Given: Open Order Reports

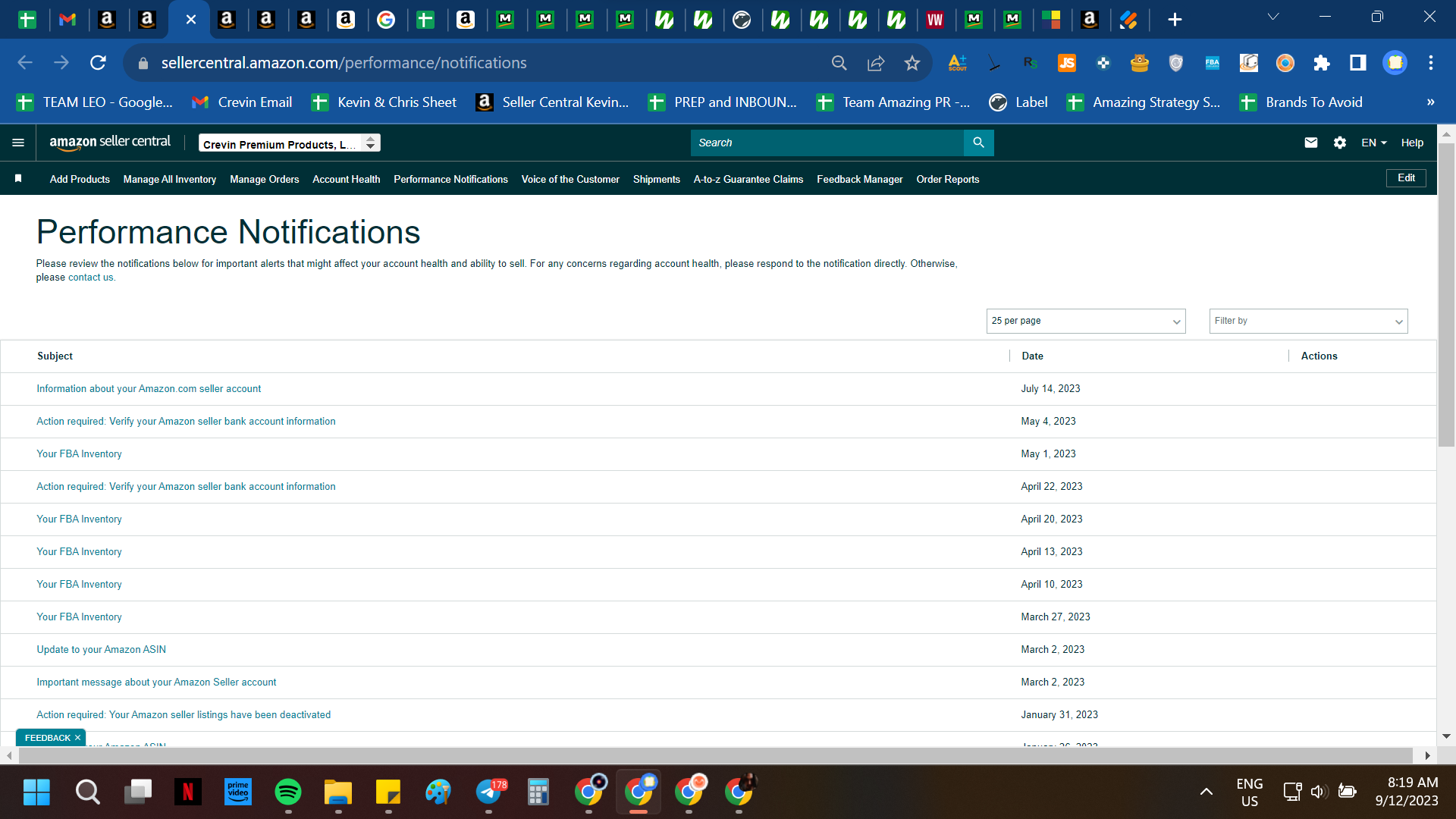Looking at the screenshot, I should coord(948,179).
